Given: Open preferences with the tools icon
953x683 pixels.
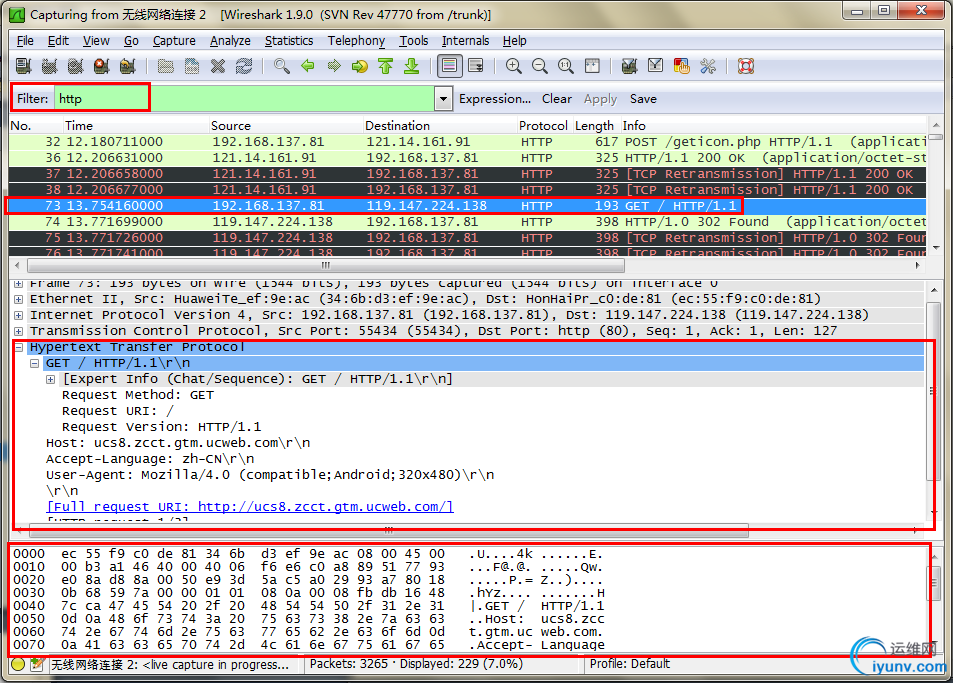Looking at the screenshot, I should 707,66.
